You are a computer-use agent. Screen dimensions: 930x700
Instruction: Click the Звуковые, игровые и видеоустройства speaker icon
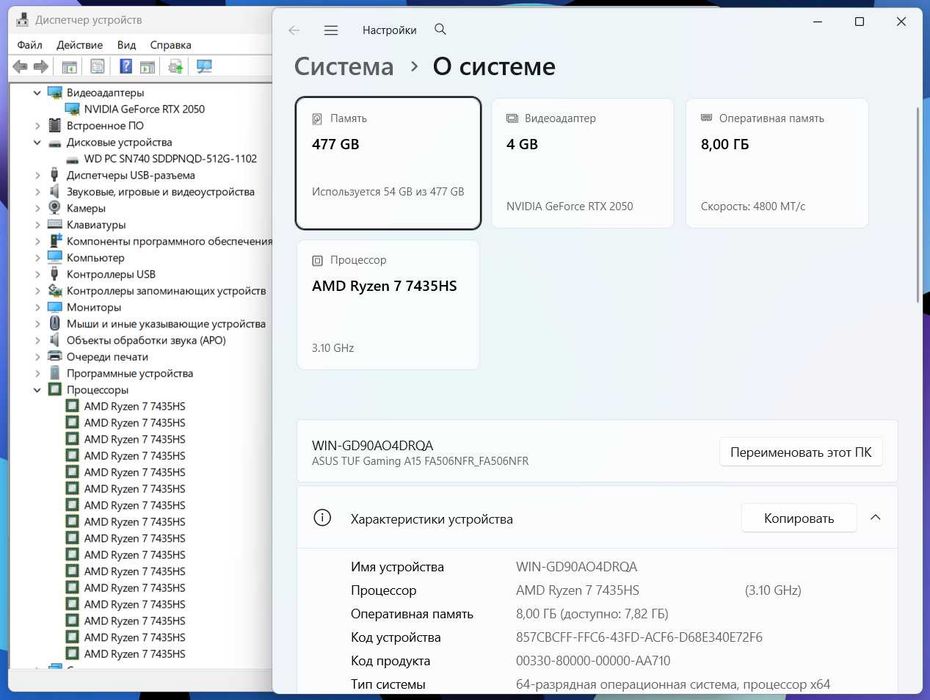coord(55,191)
